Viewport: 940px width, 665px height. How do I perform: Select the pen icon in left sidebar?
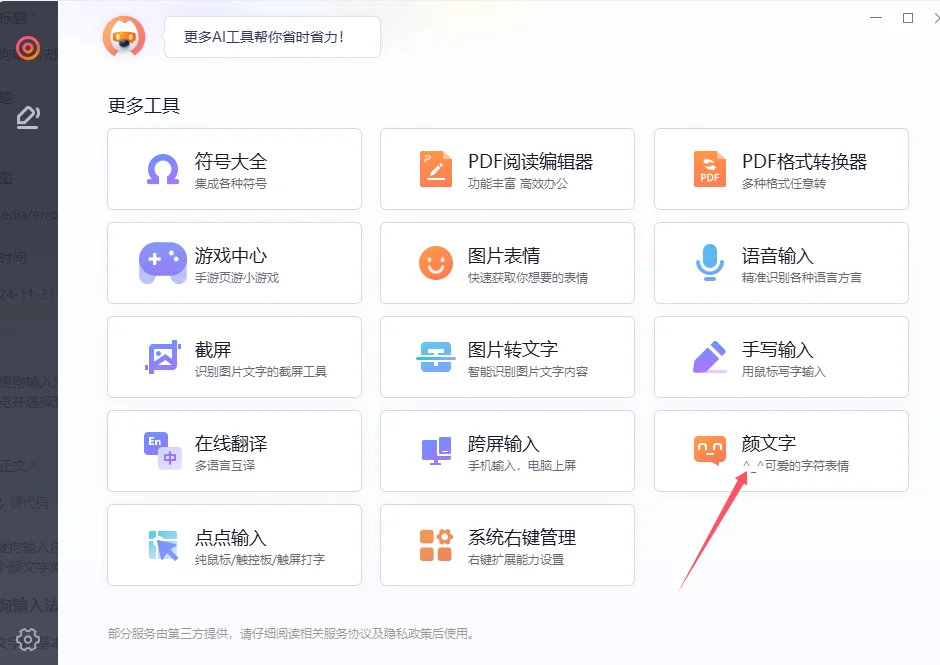[27, 117]
